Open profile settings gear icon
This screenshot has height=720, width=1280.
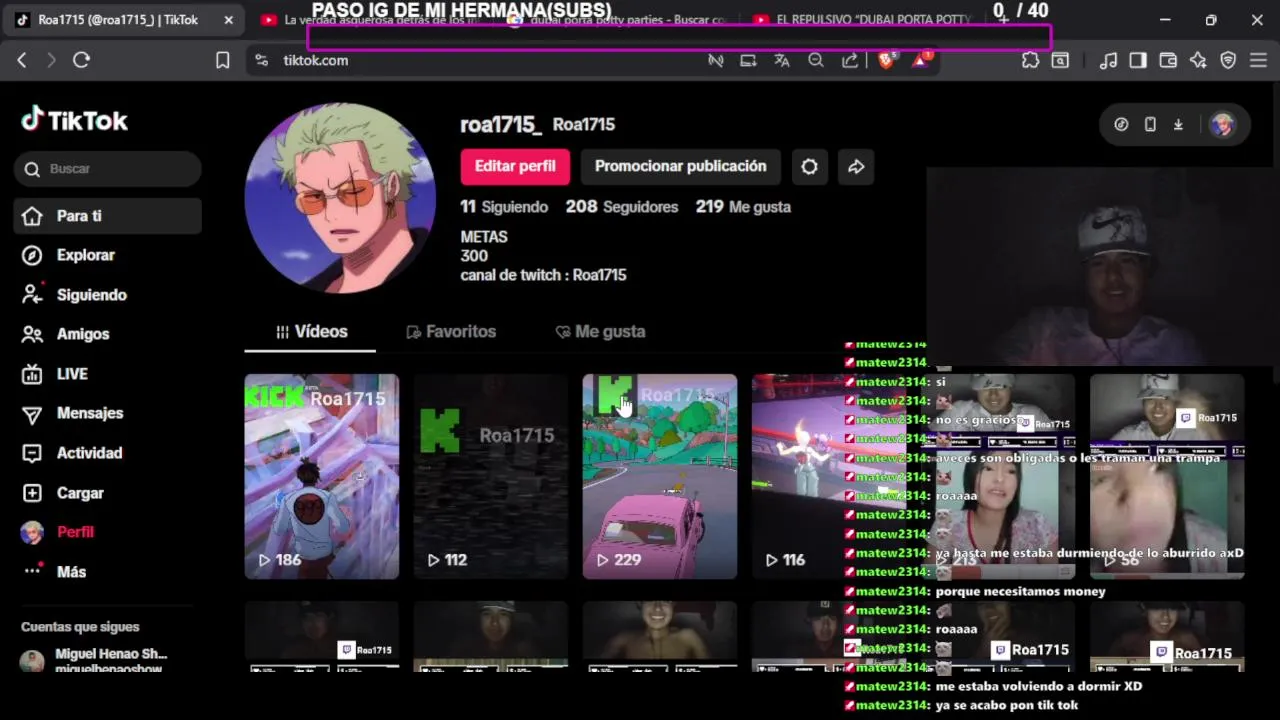pos(809,167)
